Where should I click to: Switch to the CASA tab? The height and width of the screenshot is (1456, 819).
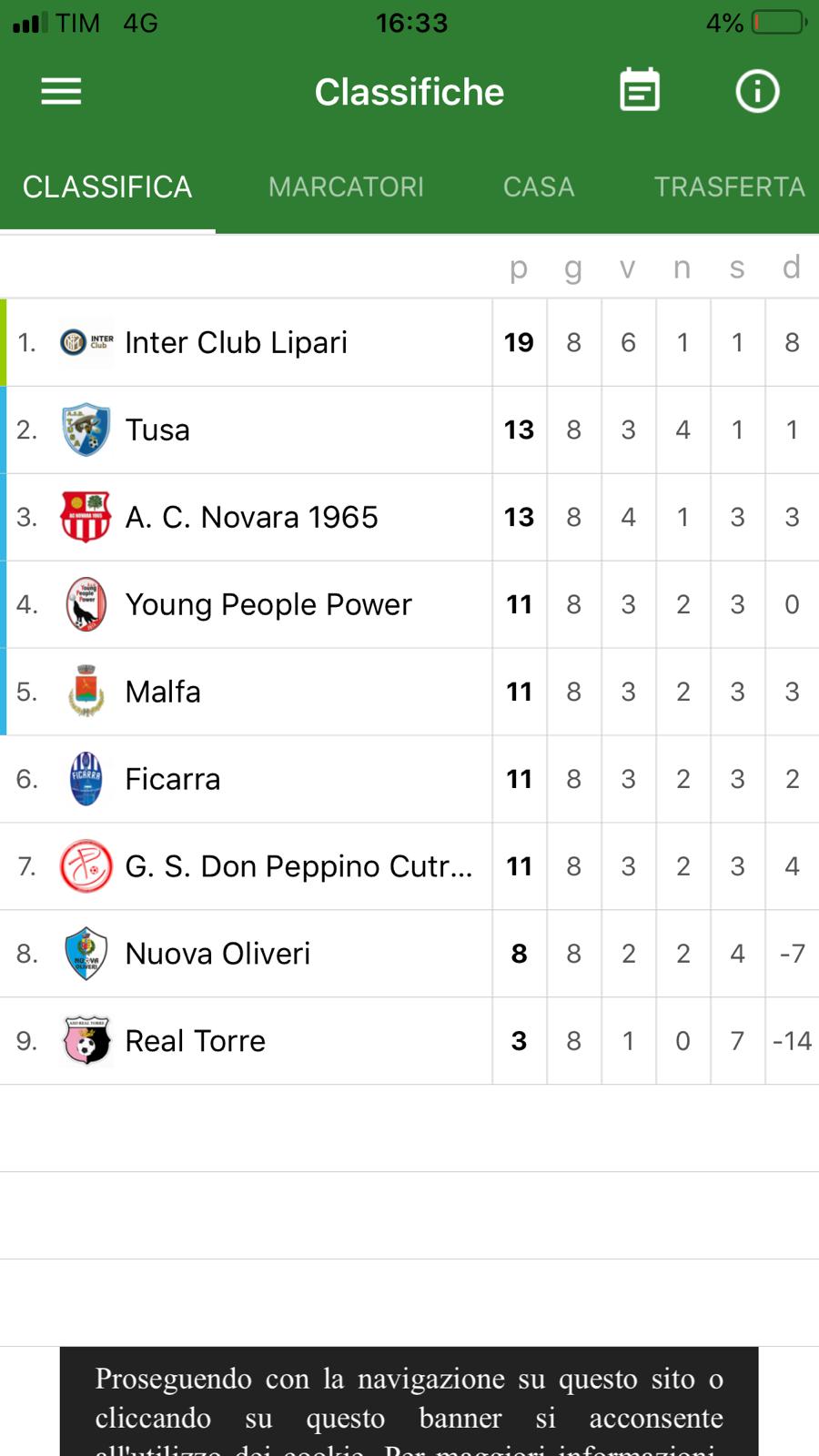[x=539, y=187]
